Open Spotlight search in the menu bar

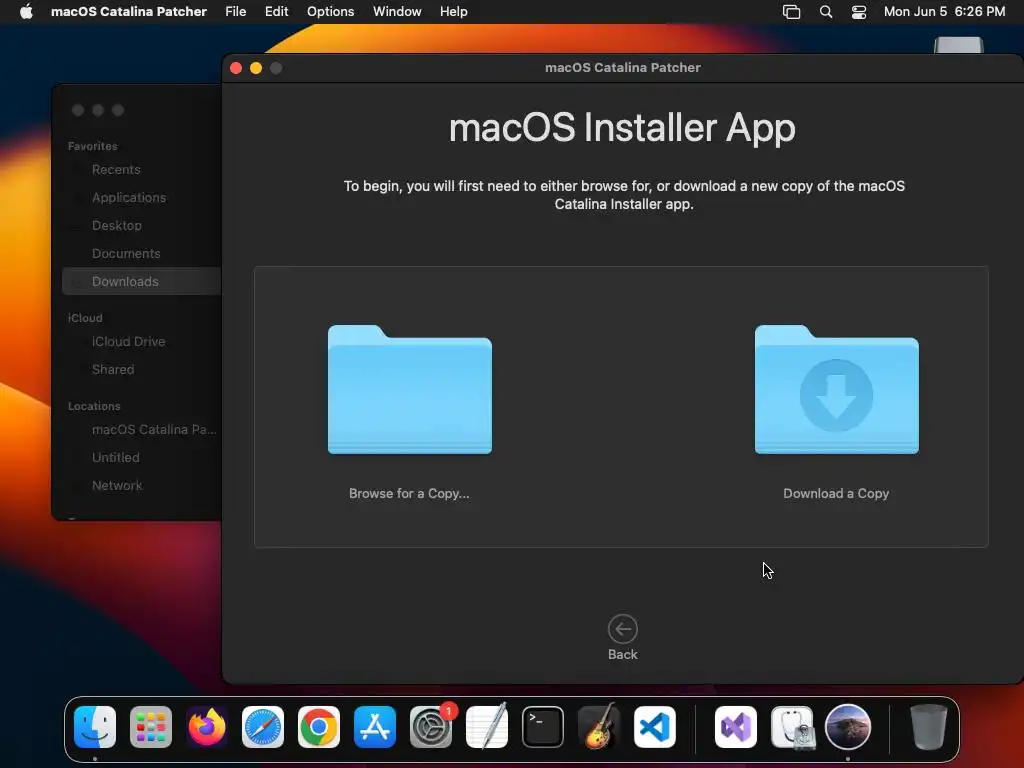[825, 12]
